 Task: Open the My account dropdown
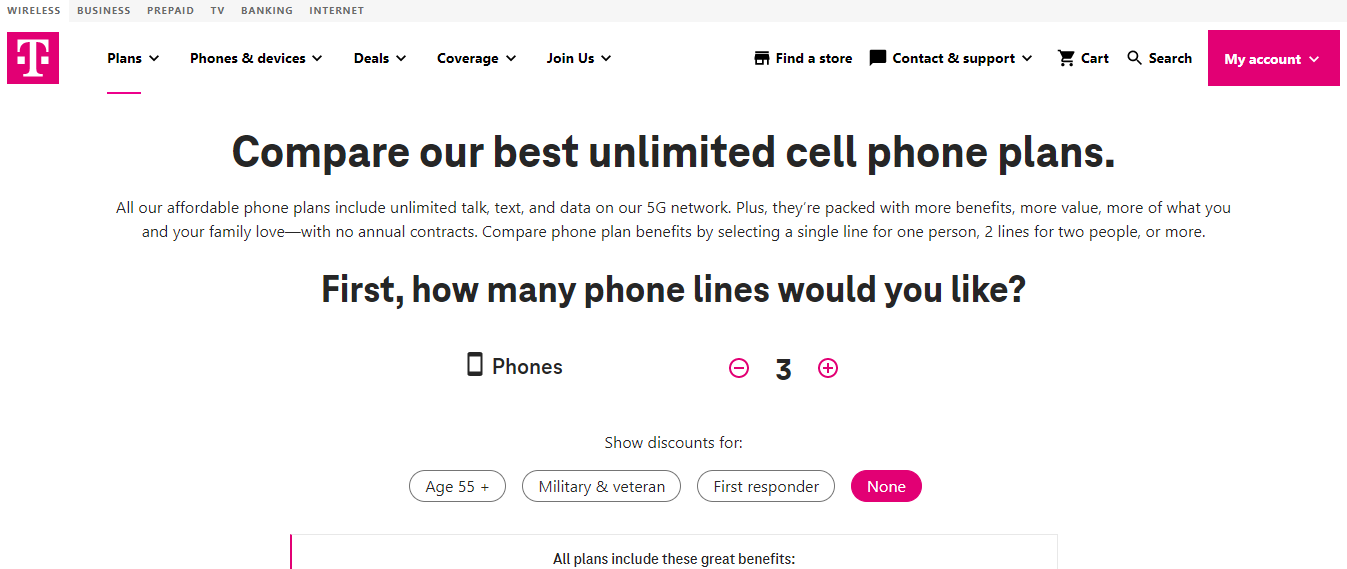pos(1273,59)
